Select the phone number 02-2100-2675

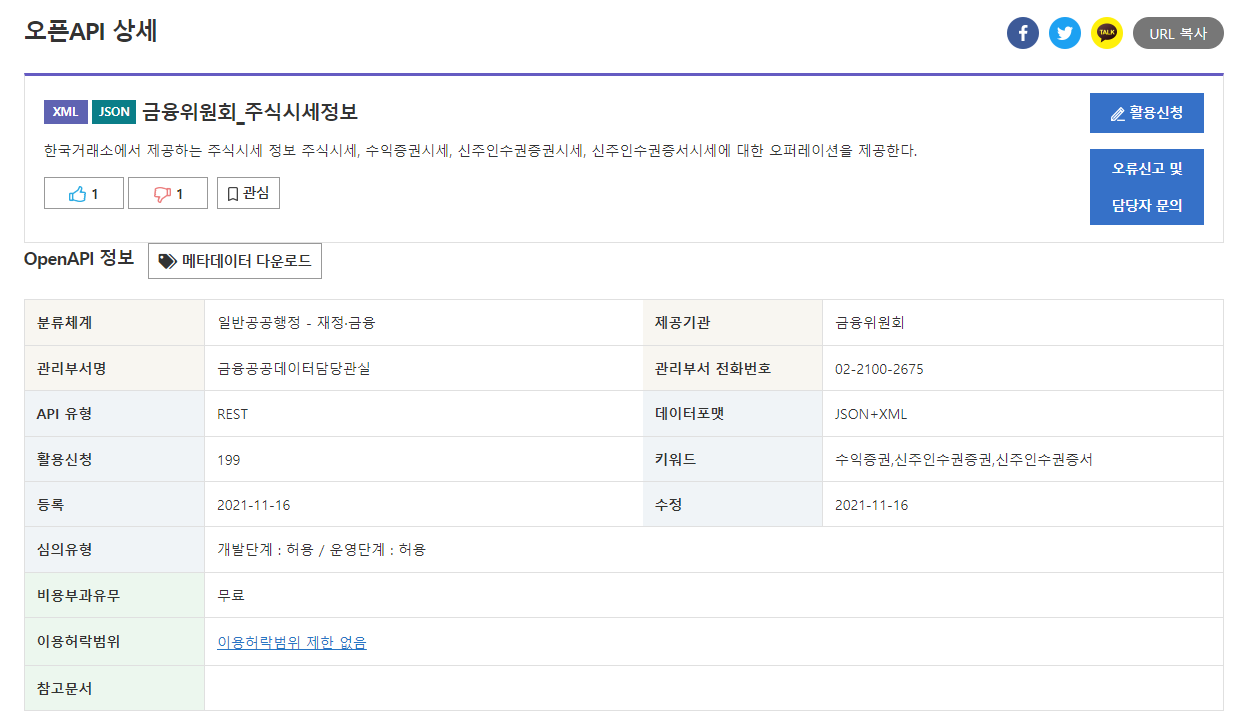click(879, 369)
